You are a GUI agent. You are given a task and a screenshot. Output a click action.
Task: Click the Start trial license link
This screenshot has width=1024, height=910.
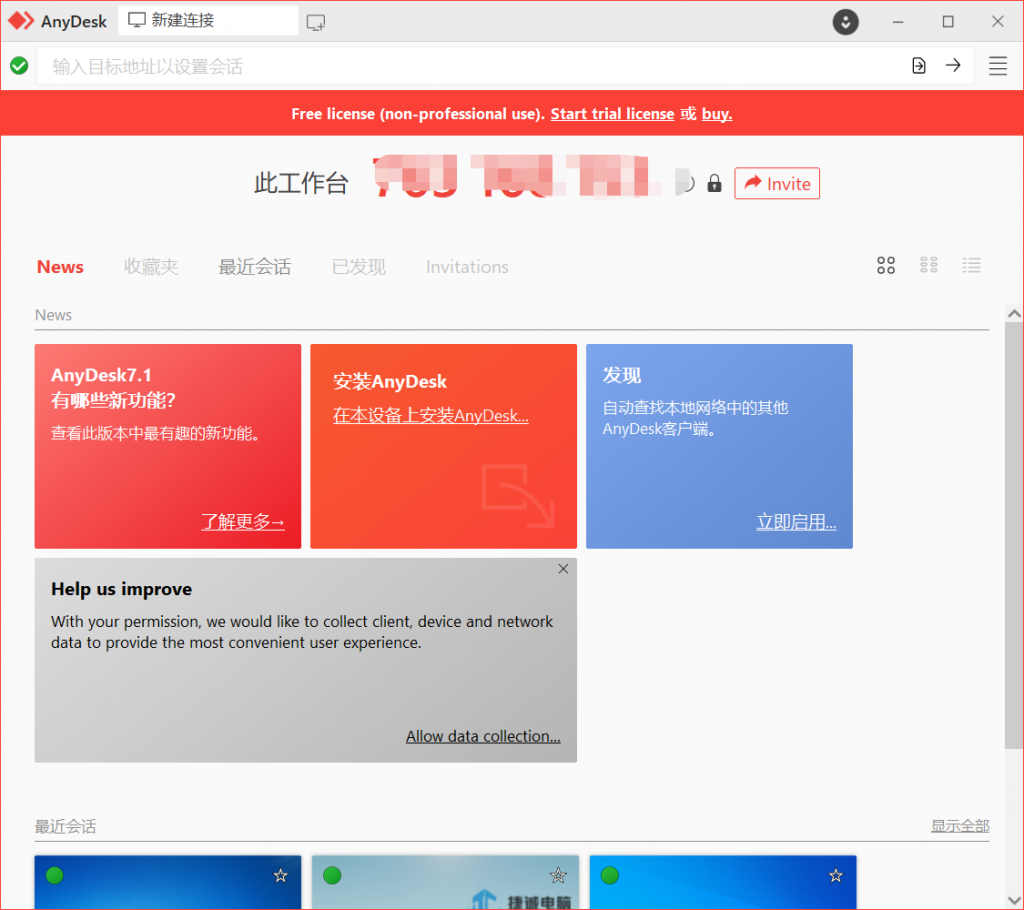(612, 114)
